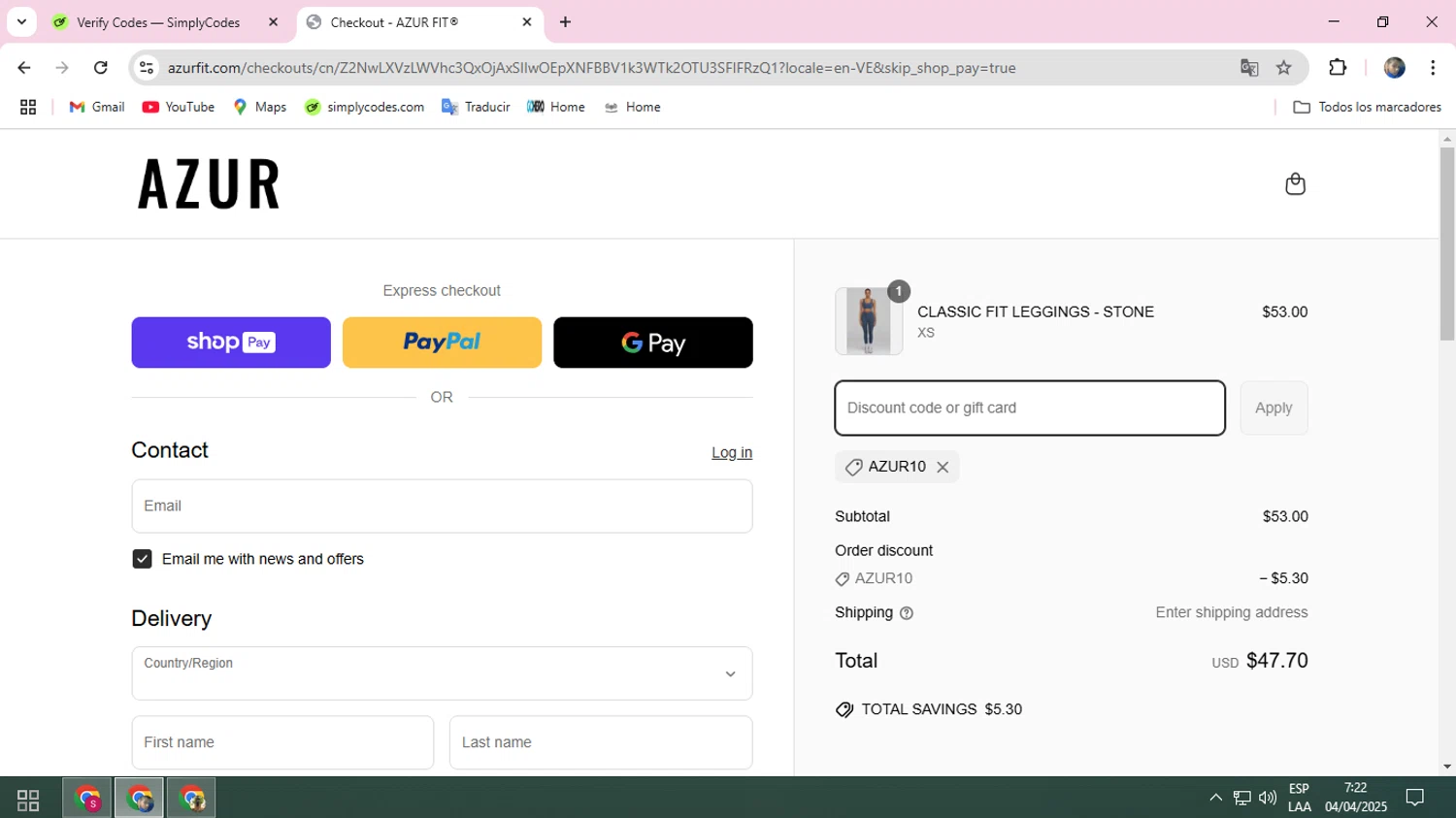The image size is (1456, 818).
Task: Close the Checkout AZUR FIT tab
Action: (x=527, y=22)
